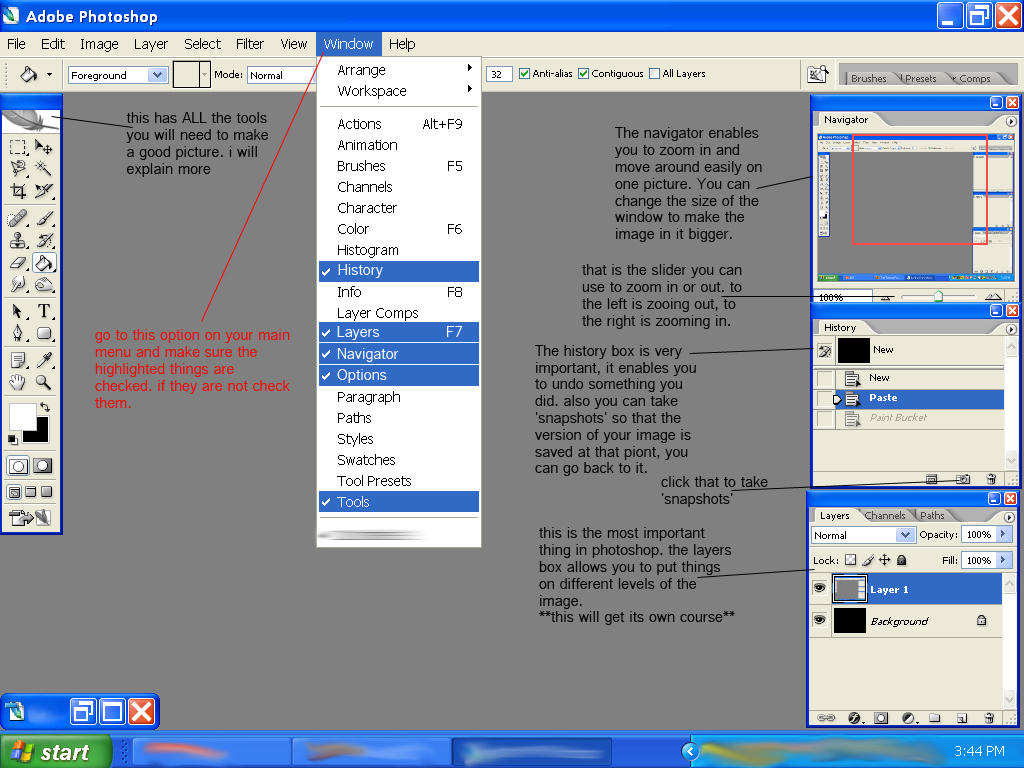This screenshot has height=768, width=1024.
Task: Open the Foreground fill dropdown
Action: 115,74
